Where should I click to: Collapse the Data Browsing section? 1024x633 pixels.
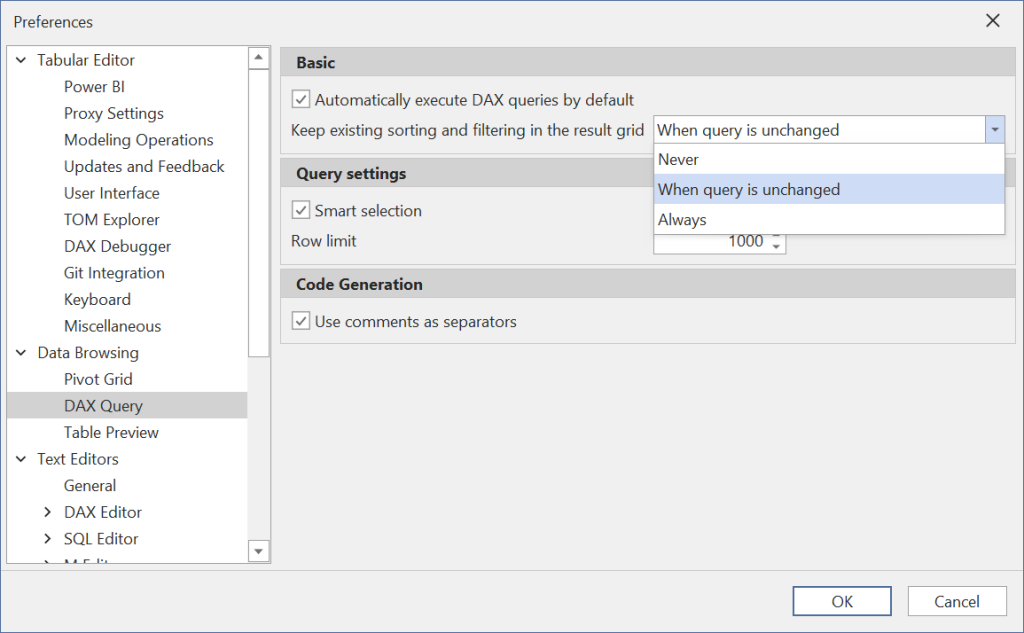point(20,352)
